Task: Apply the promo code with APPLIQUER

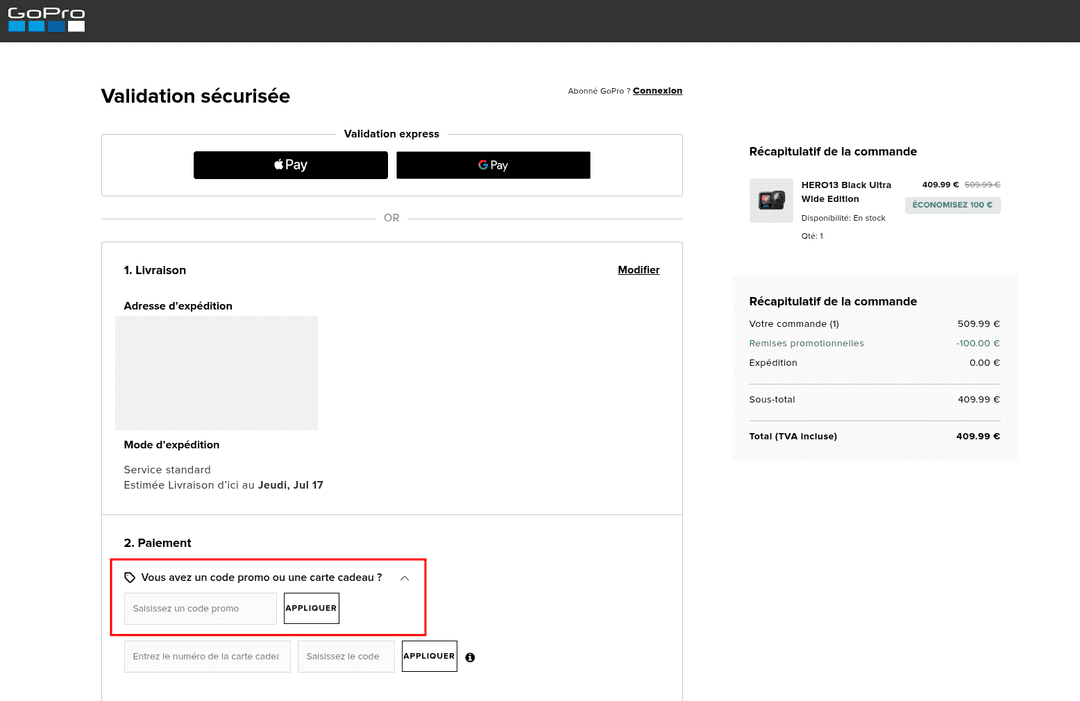Action: pyautogui.click(x=311, y=609)
